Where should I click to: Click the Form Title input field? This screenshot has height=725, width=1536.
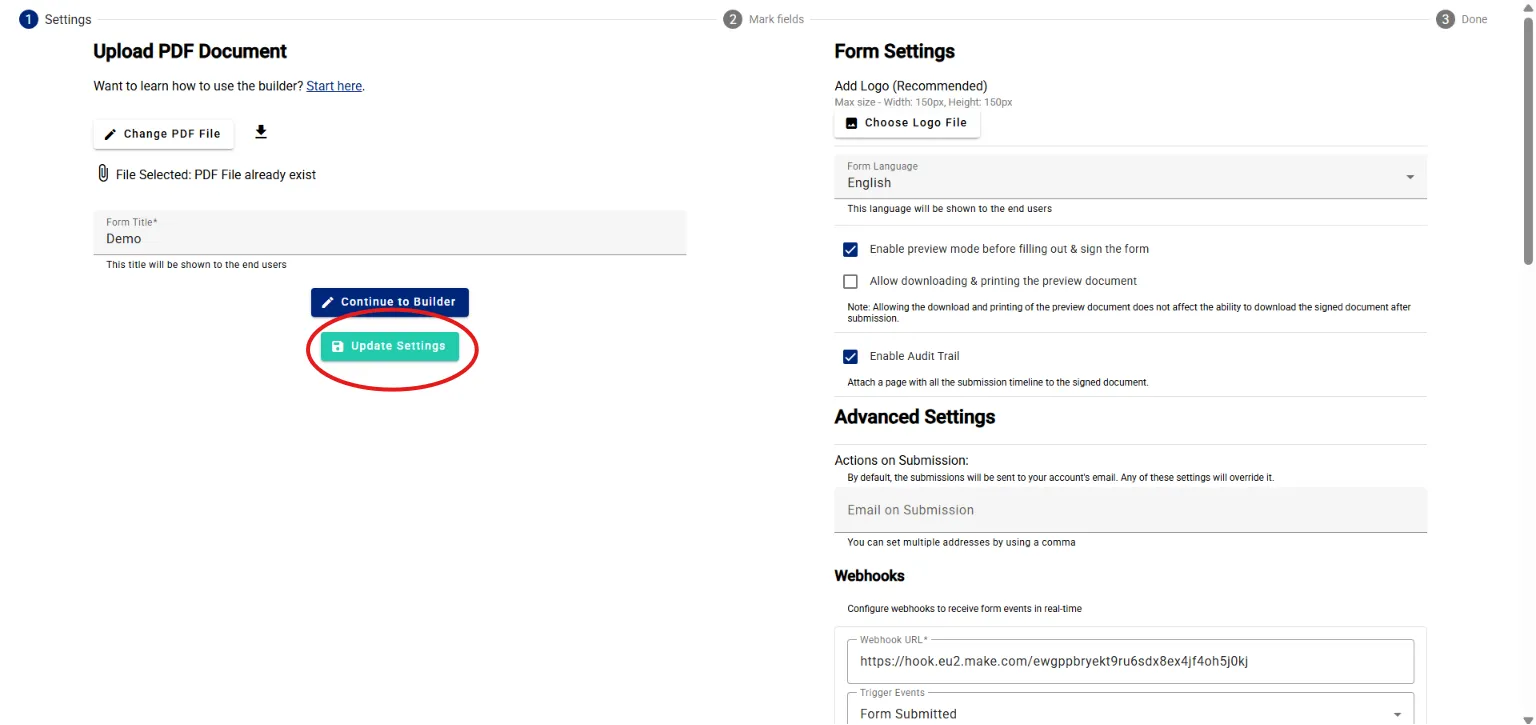[x=390, y=232]
